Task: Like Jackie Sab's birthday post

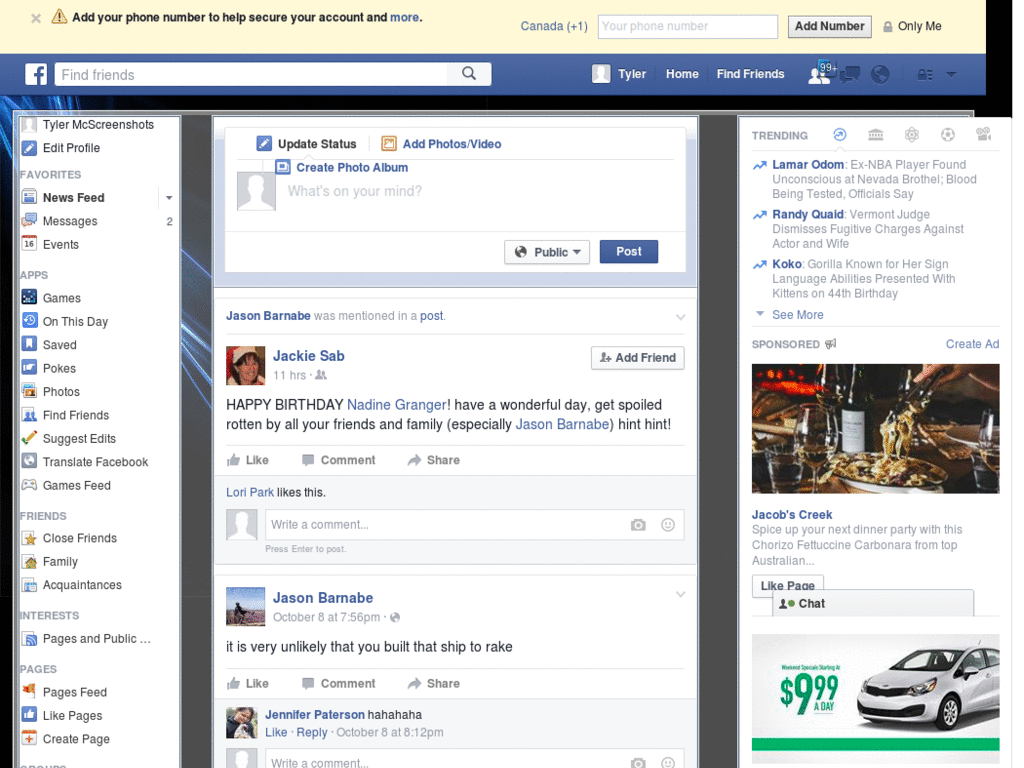Action: tap(248, 460)
